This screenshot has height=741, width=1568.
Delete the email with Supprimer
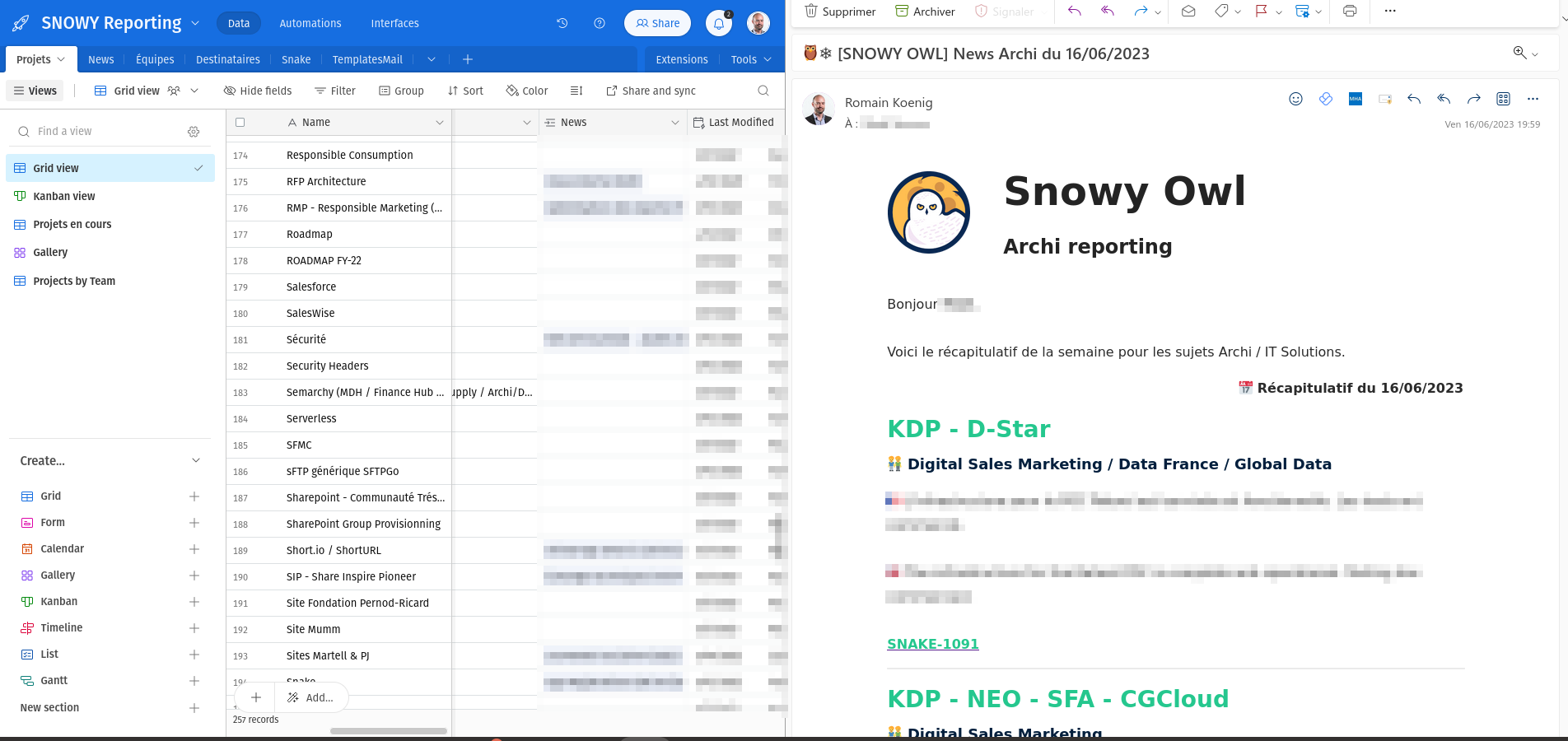click(x=840, y=12)
